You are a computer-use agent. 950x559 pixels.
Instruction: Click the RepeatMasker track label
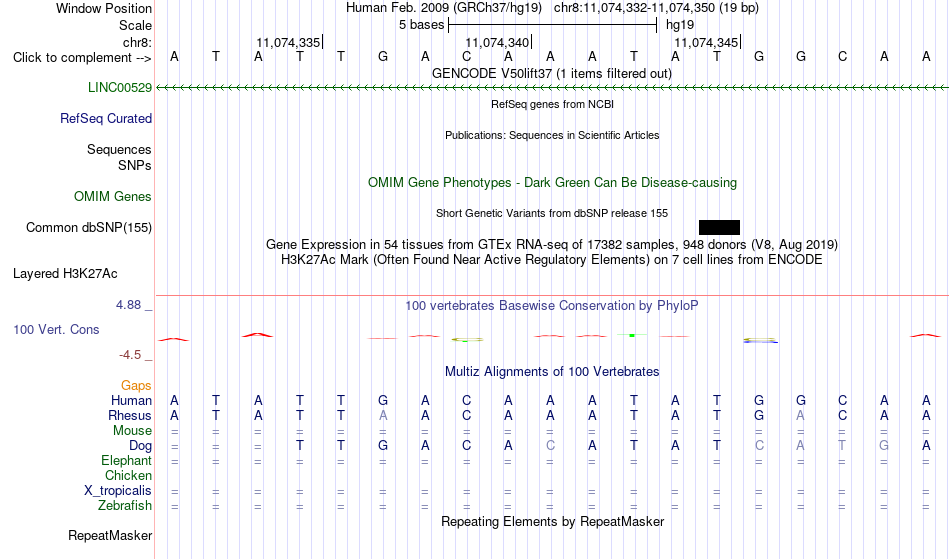pyautogui.click(x=110, y=535)
